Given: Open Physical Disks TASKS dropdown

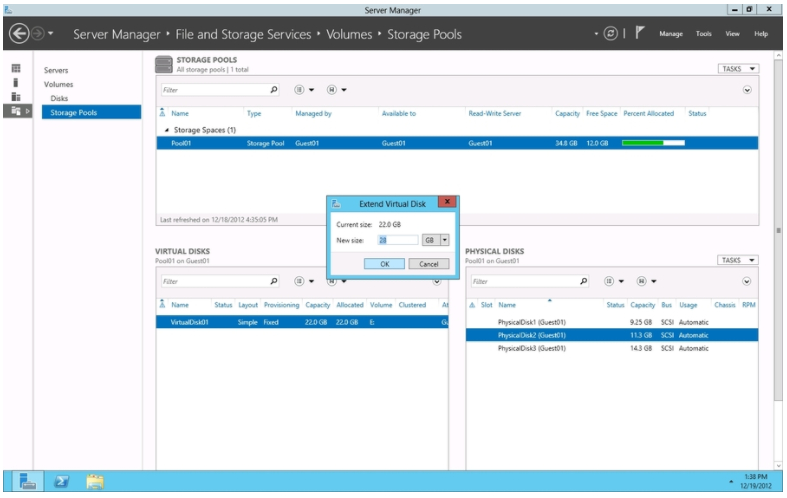Looking at the screenshot, I should tap(737, 260).
